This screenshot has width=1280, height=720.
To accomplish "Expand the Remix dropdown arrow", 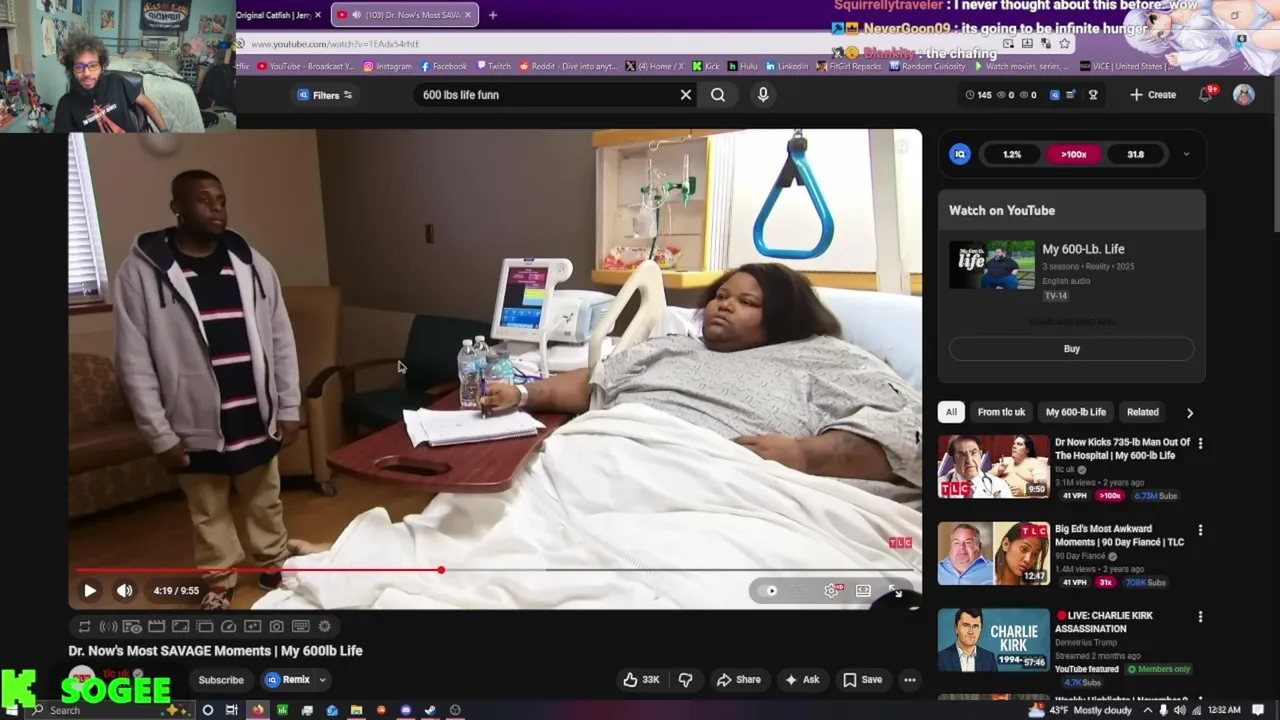I will 322,680.
